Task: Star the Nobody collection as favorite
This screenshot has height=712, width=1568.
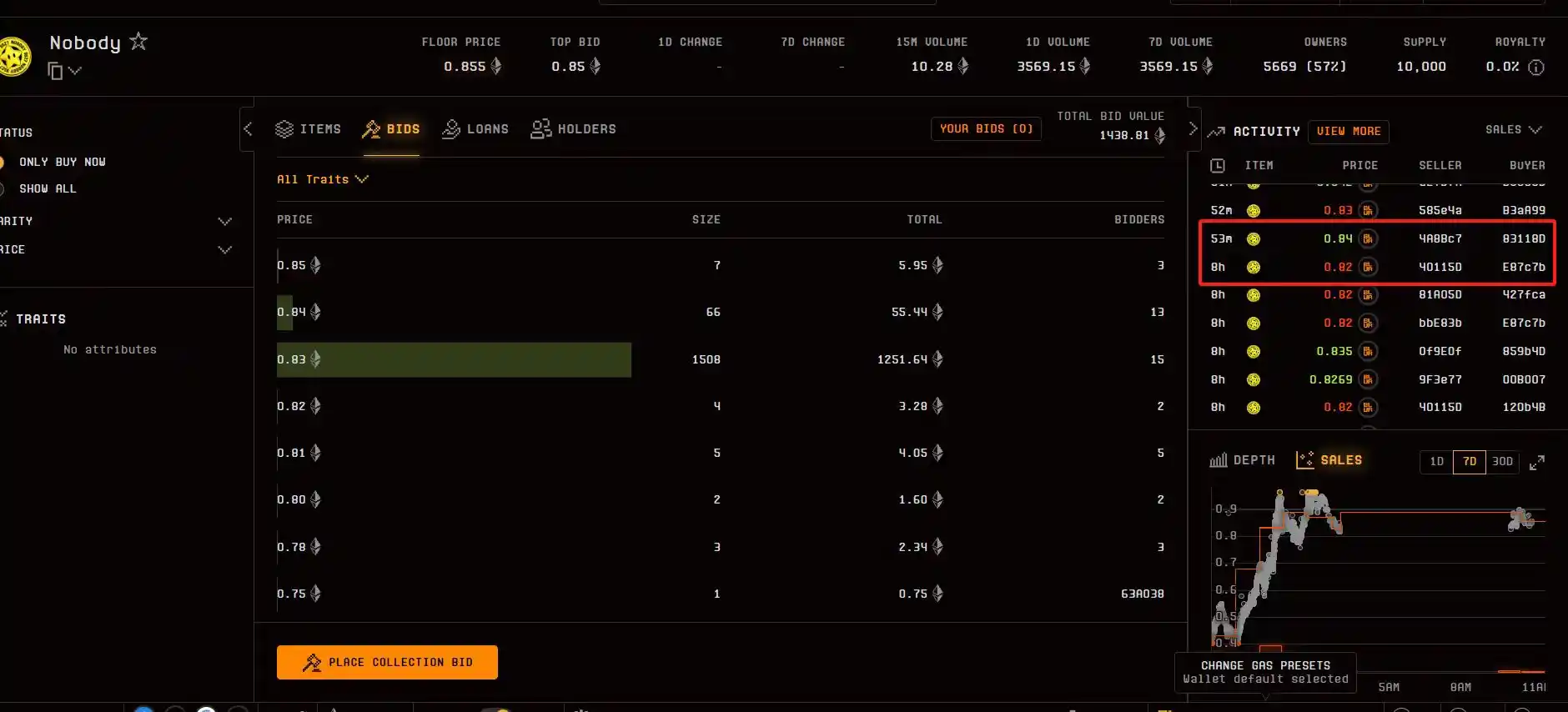Action: click(138, 42)
